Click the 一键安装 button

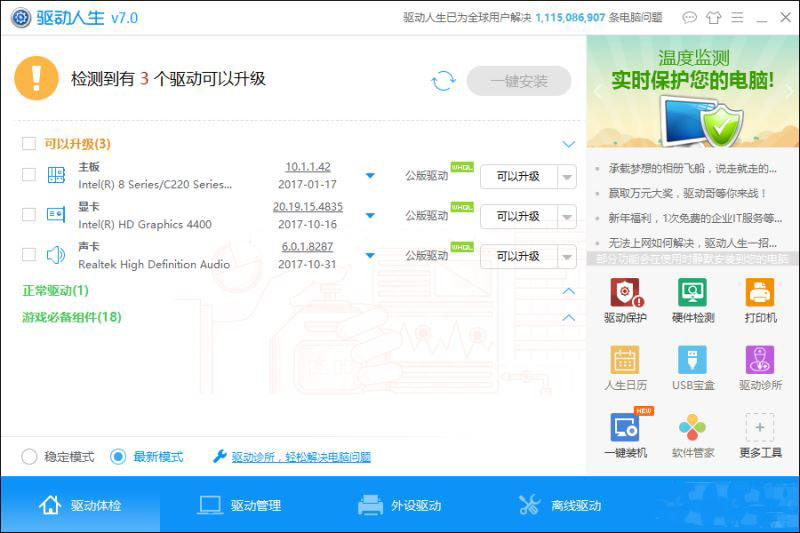pyautogui.click(x=519, y=81)
